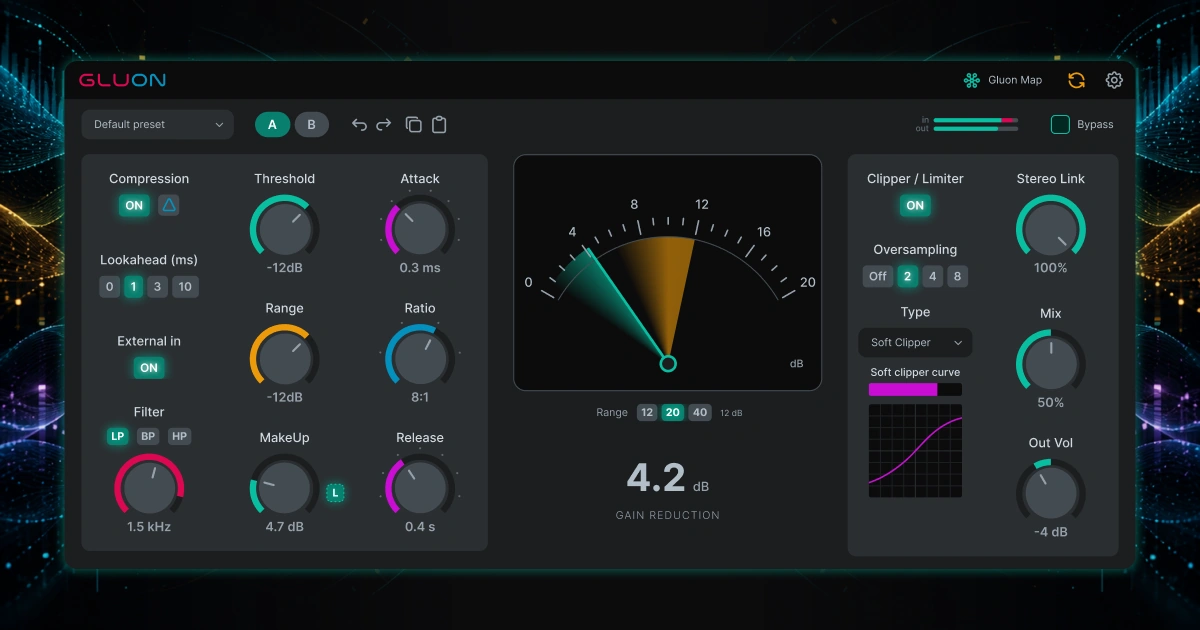The width and height of the screenshot is (1200, 630).
Task: Set meter range to 20
Action: [x=673, y=412]
